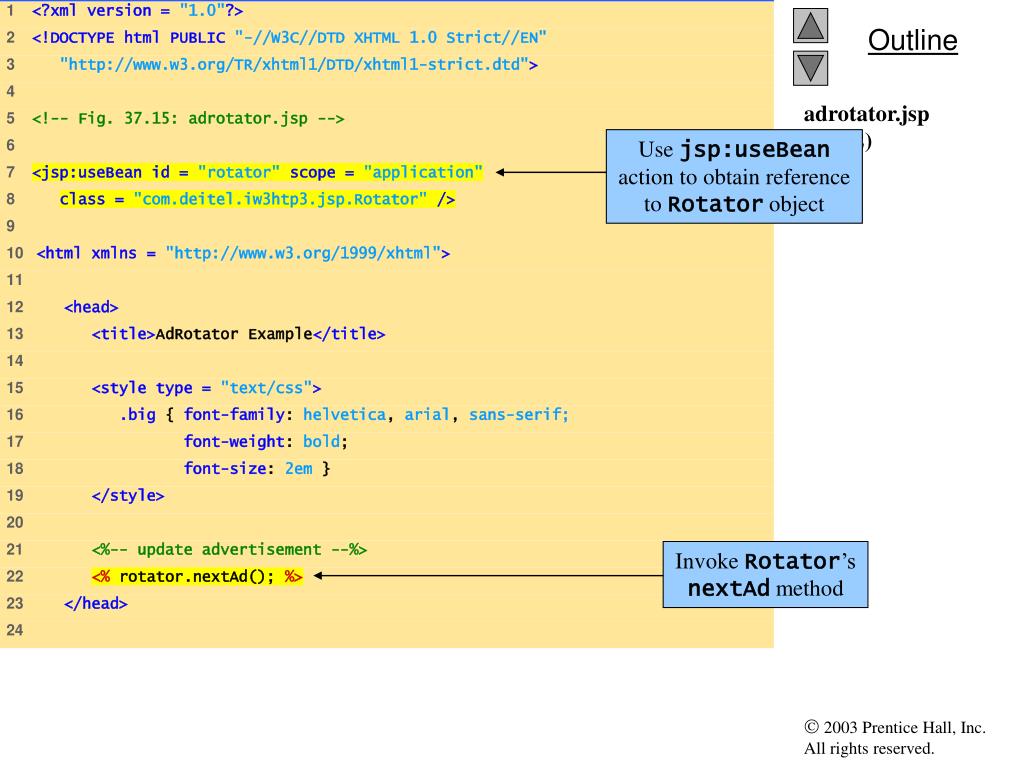Click the jsp:useBean id "rotator" line
Viewport: 1024px width, 768px height.
point(257,172)
